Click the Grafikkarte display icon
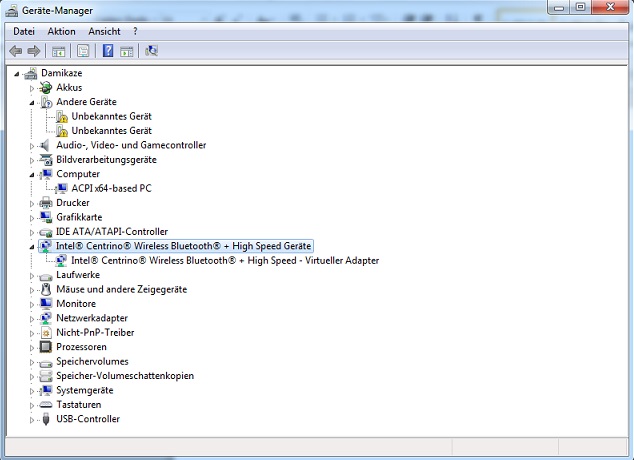This screenshot has height=460, width=634. coord(46,217)
